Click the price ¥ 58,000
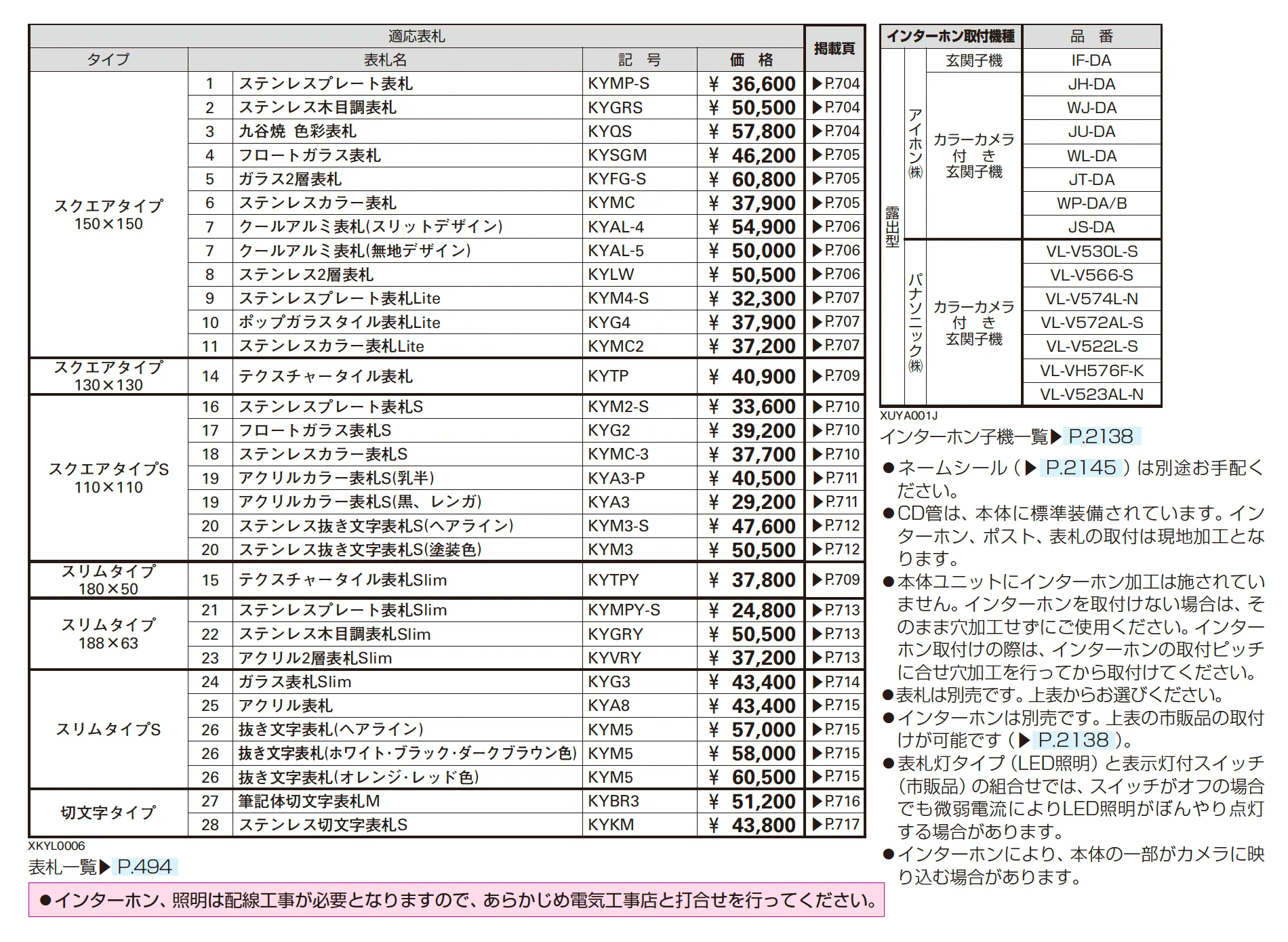 (752, 754)
